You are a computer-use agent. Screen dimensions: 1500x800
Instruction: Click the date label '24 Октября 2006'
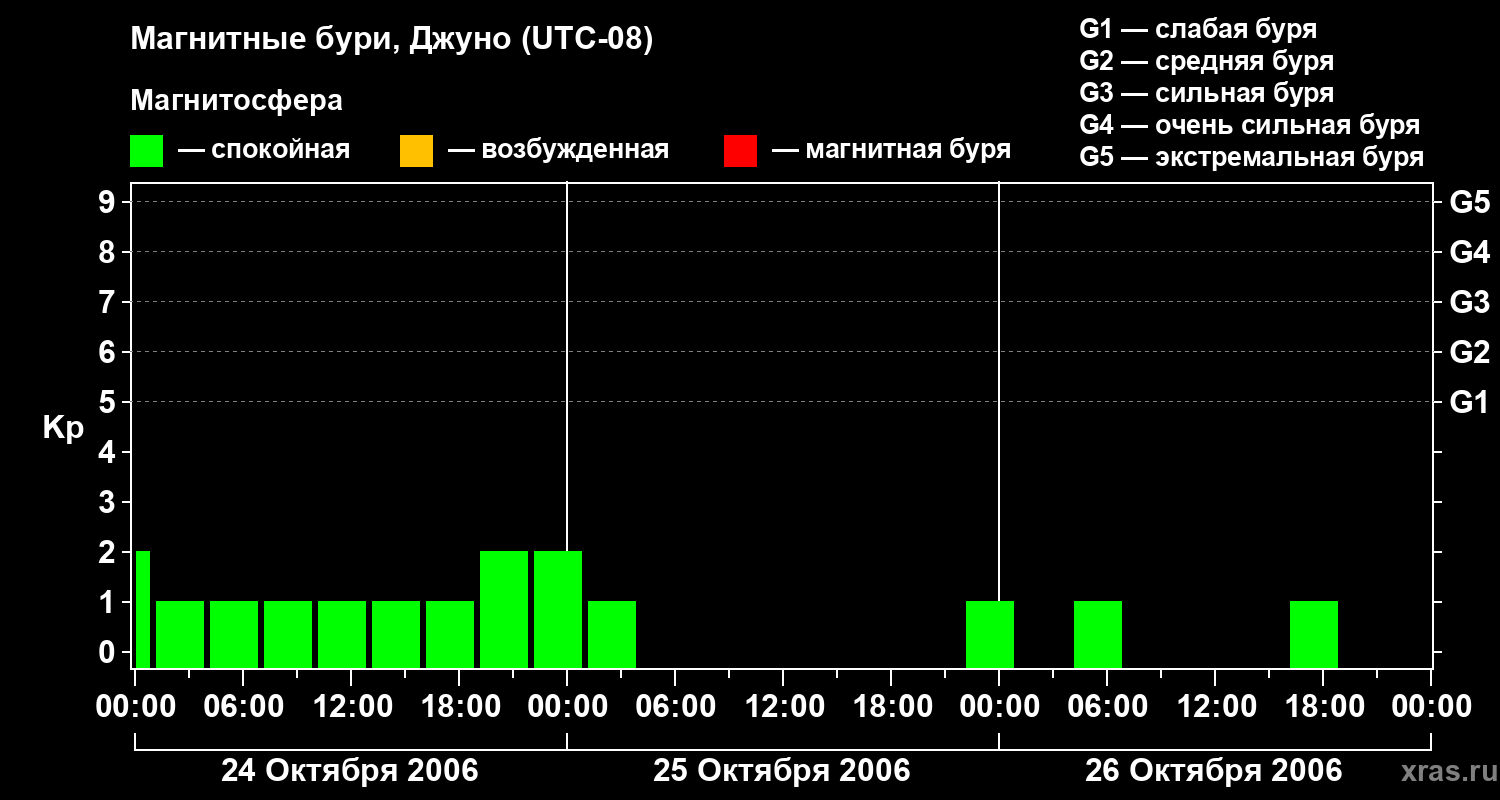[x=350, y=770]
